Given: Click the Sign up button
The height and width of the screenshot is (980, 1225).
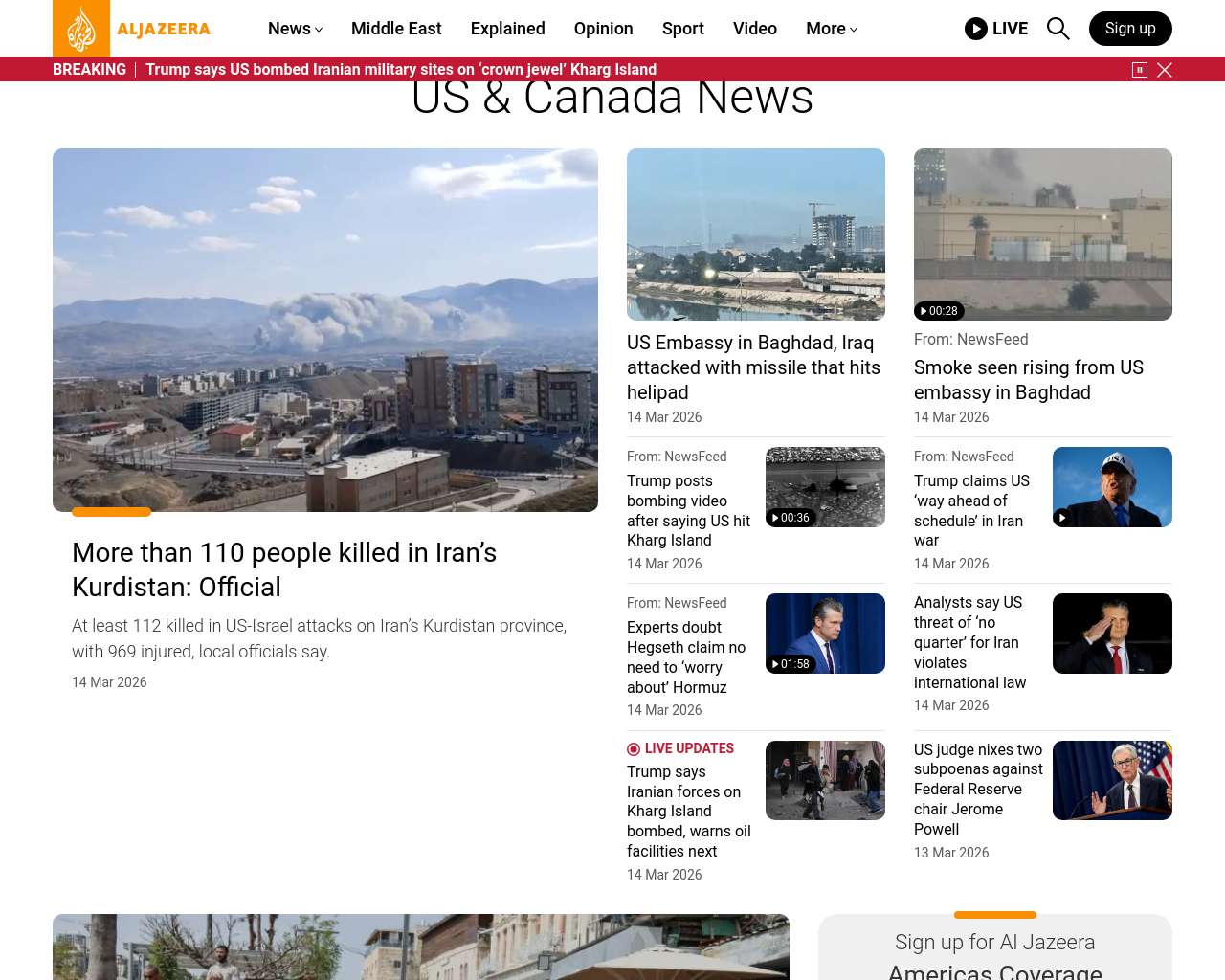Looking at the screenshot, I should coord(1130,29).
